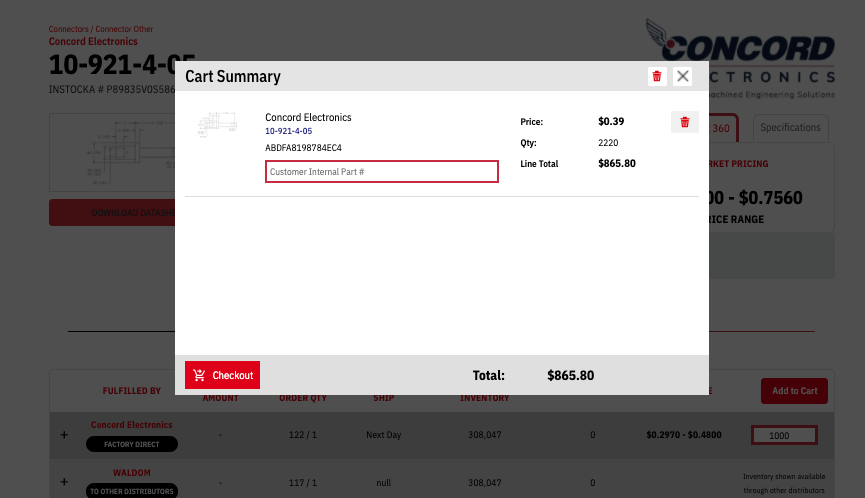Select the cart product thumbnail image

pyautogui.click(x=217, y=124)
